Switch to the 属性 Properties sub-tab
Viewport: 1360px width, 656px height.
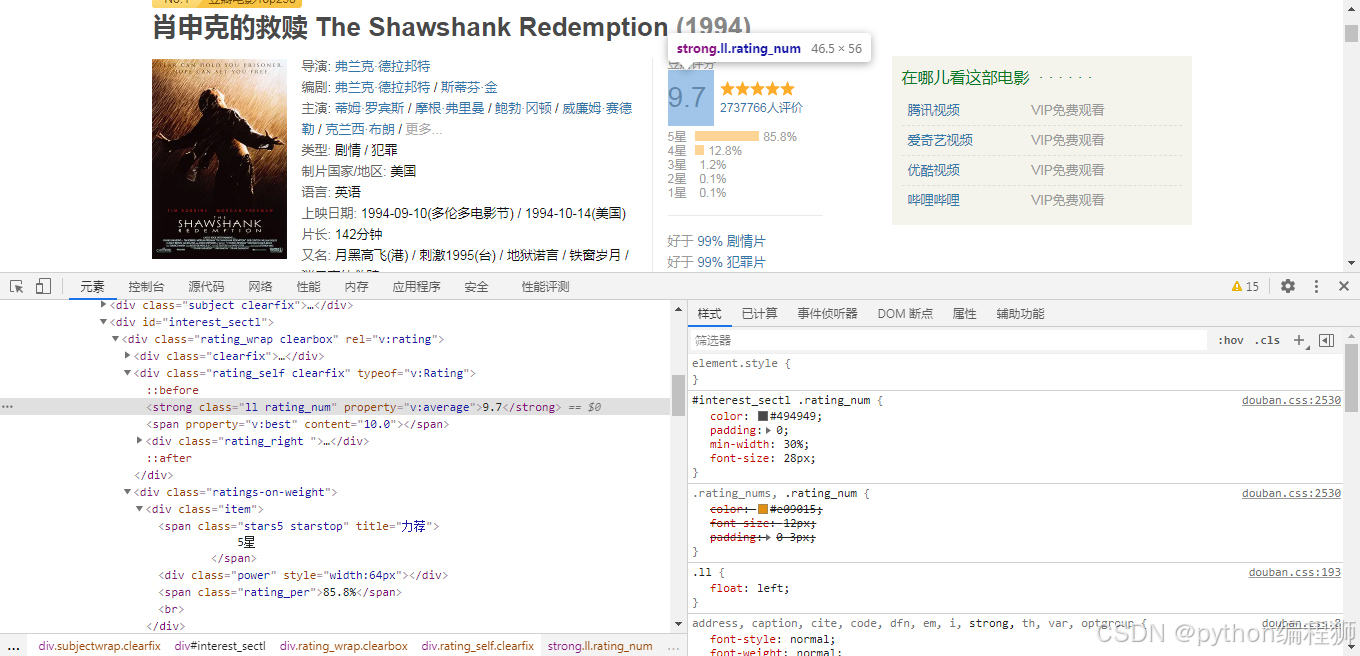[x=964, y=314]
